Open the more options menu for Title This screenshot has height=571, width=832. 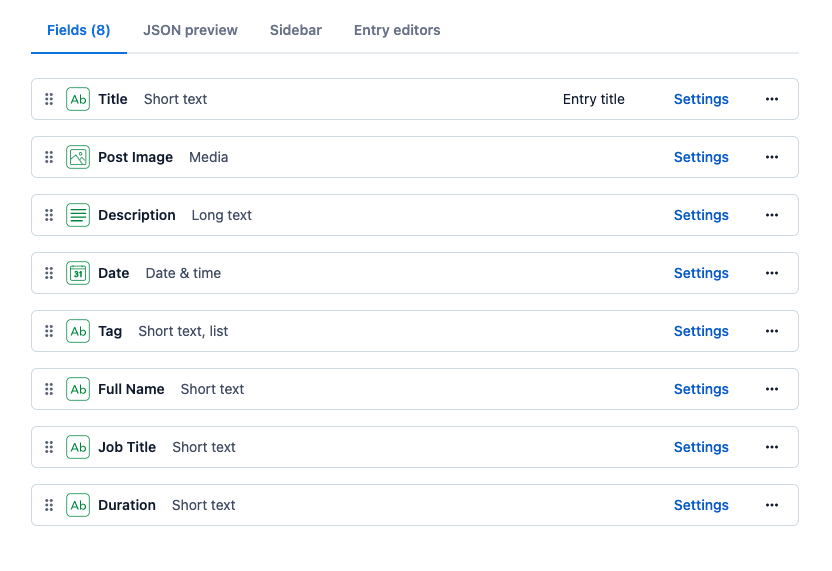click(771, 99)
